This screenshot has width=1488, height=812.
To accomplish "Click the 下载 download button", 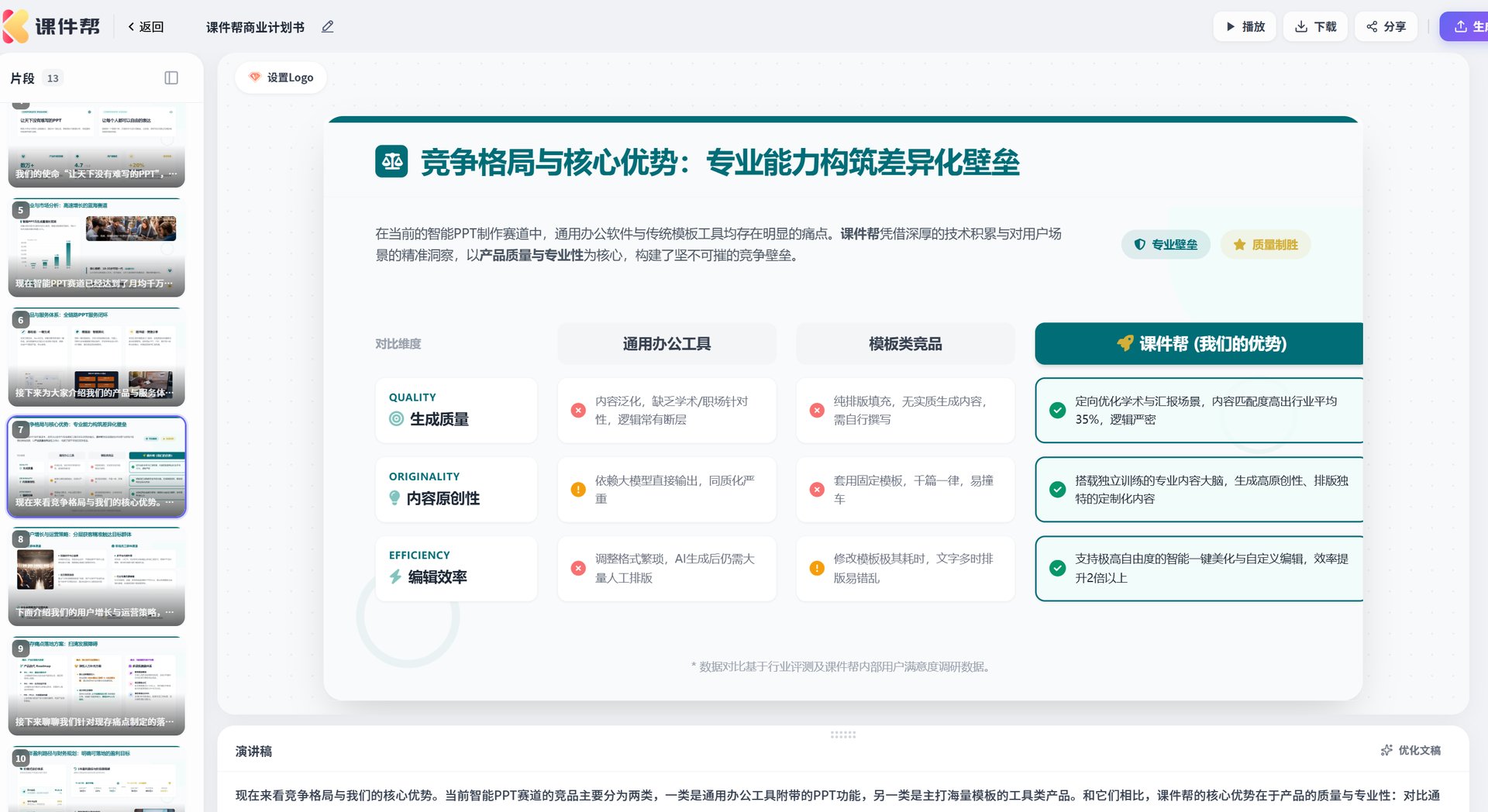I will click(1315, 26).
